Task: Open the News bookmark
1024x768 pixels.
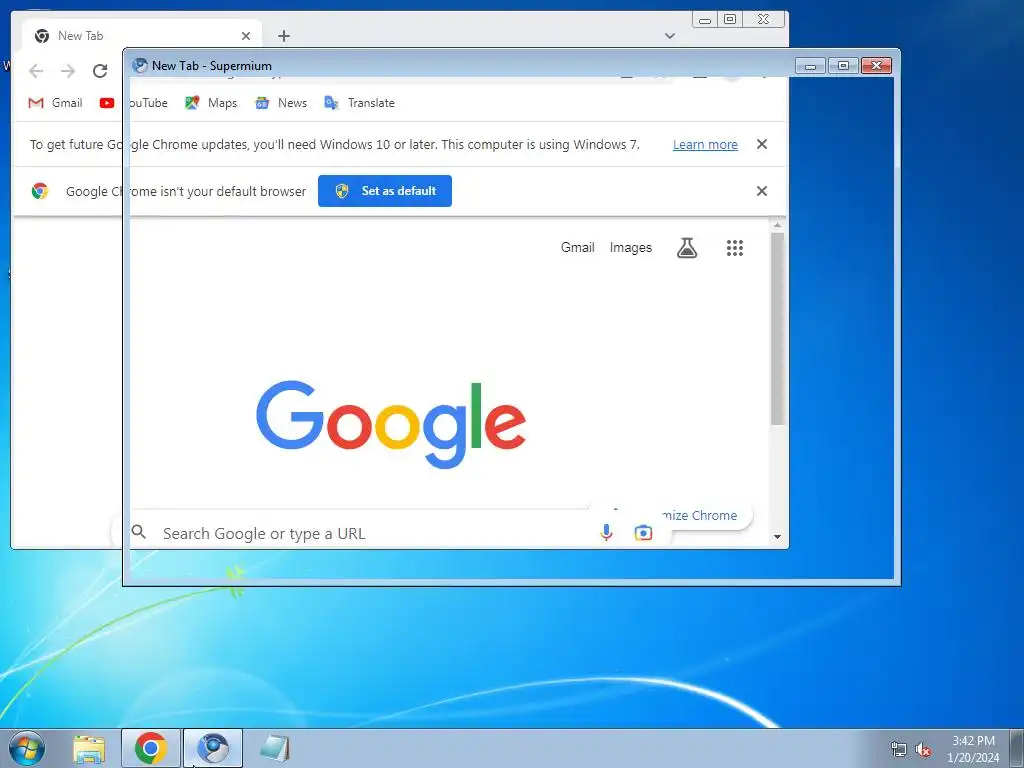Action: click(x=281, y=103)
